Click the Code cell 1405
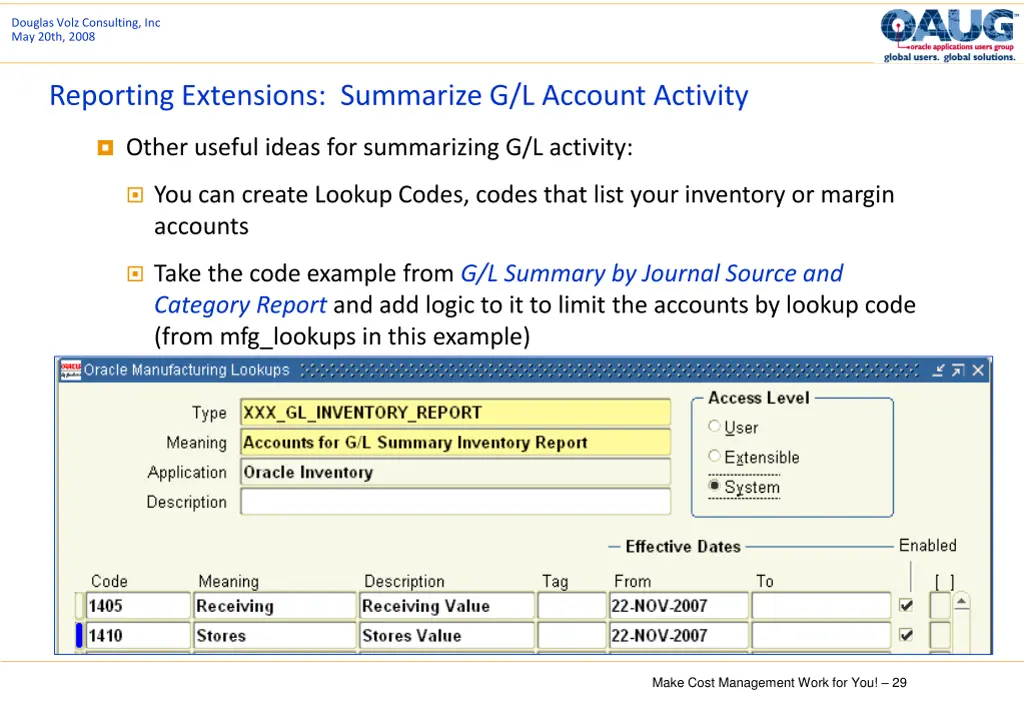Viewport: 1024px width, 709px height. tap(138, 606)
